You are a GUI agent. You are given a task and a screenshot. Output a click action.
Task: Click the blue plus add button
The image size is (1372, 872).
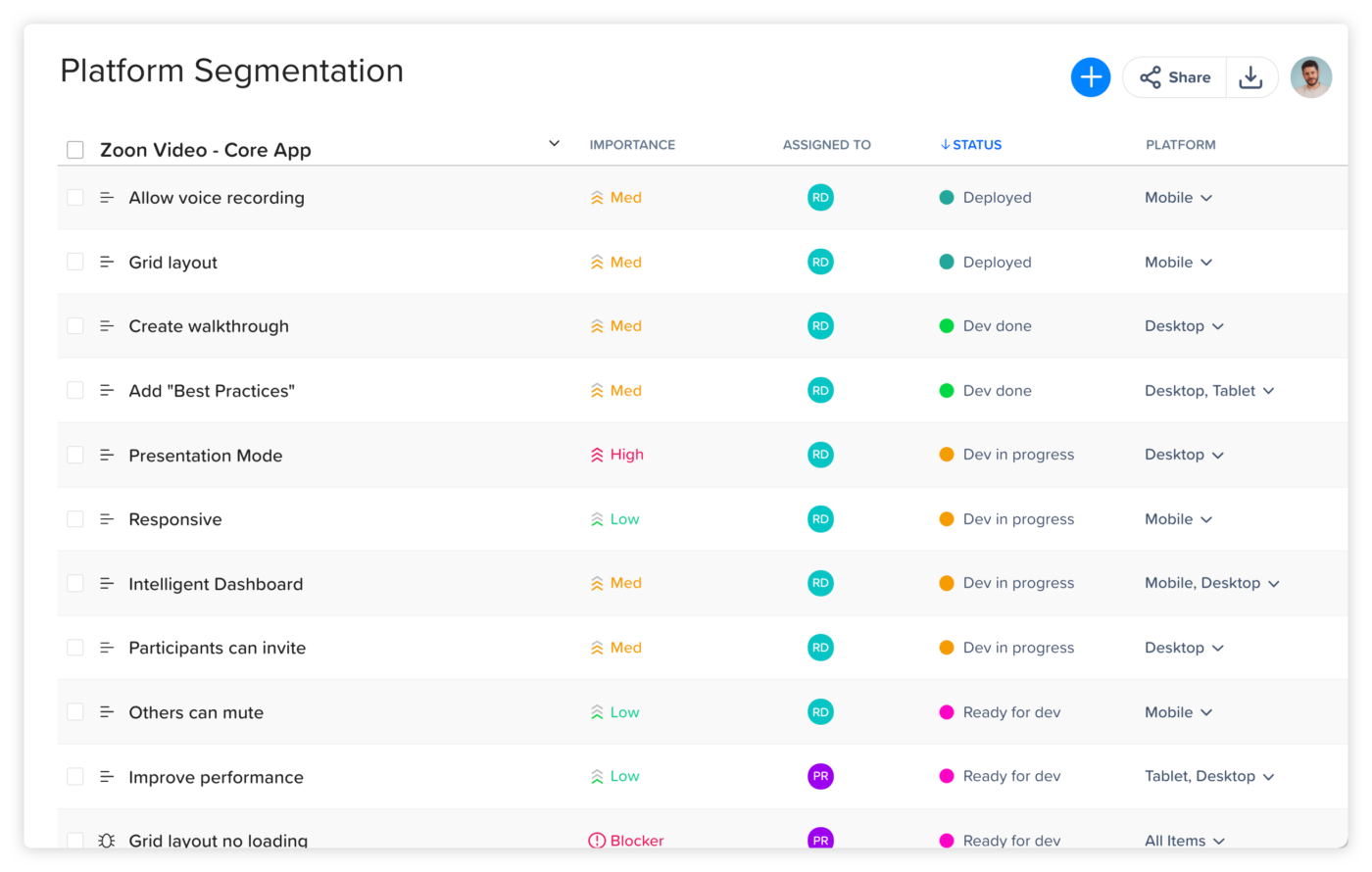pos(1090,77)
